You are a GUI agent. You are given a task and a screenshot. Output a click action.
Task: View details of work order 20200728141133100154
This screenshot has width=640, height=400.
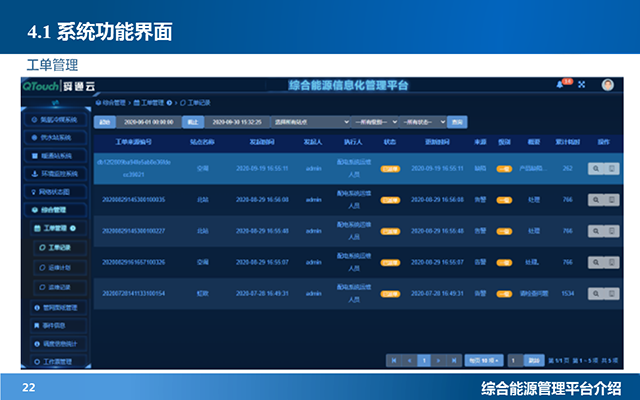[596, 294]
